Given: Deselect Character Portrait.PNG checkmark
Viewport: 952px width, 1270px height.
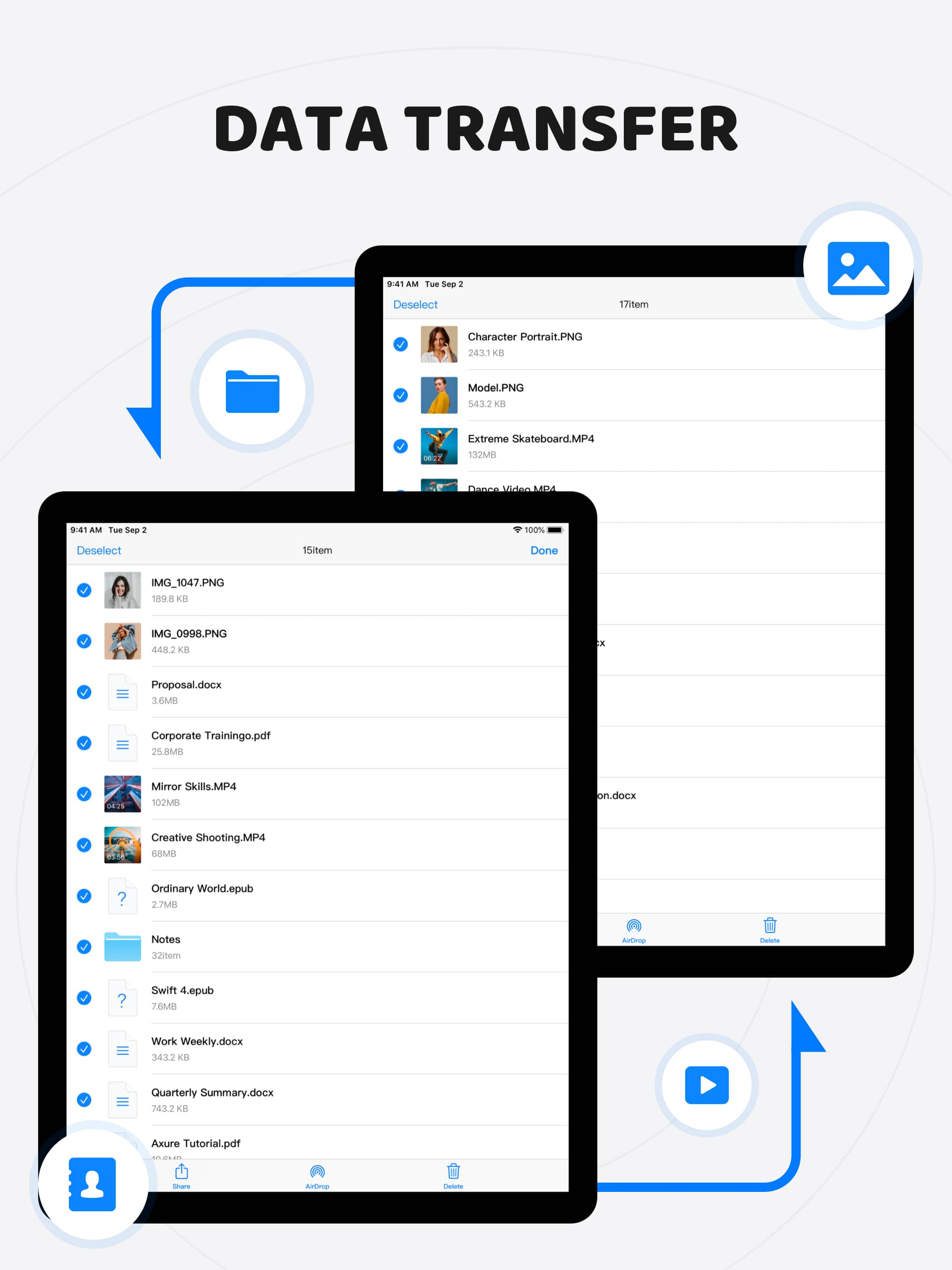Looking at the screenshot, I should 401,344.
